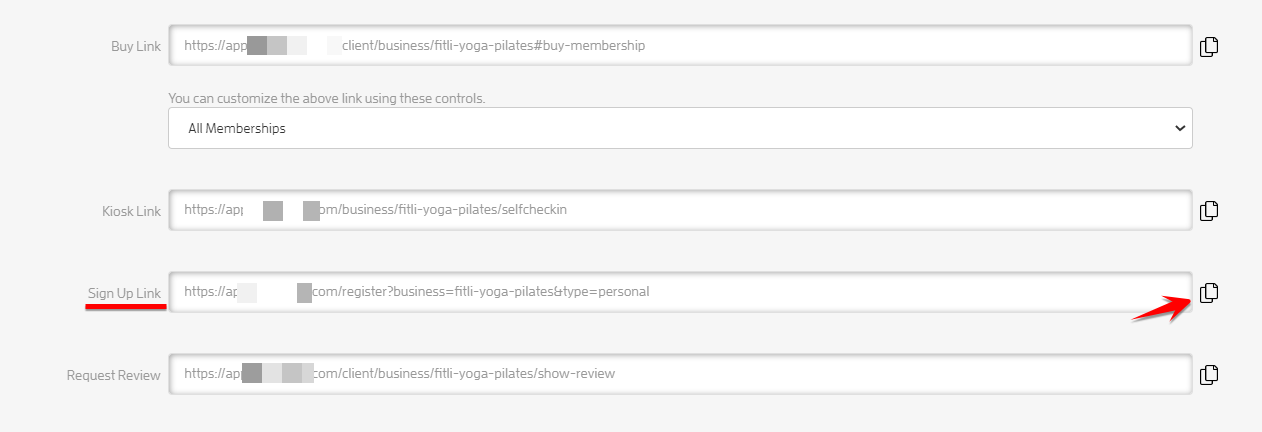Click the Kiosk Link label

coord(131,211)
